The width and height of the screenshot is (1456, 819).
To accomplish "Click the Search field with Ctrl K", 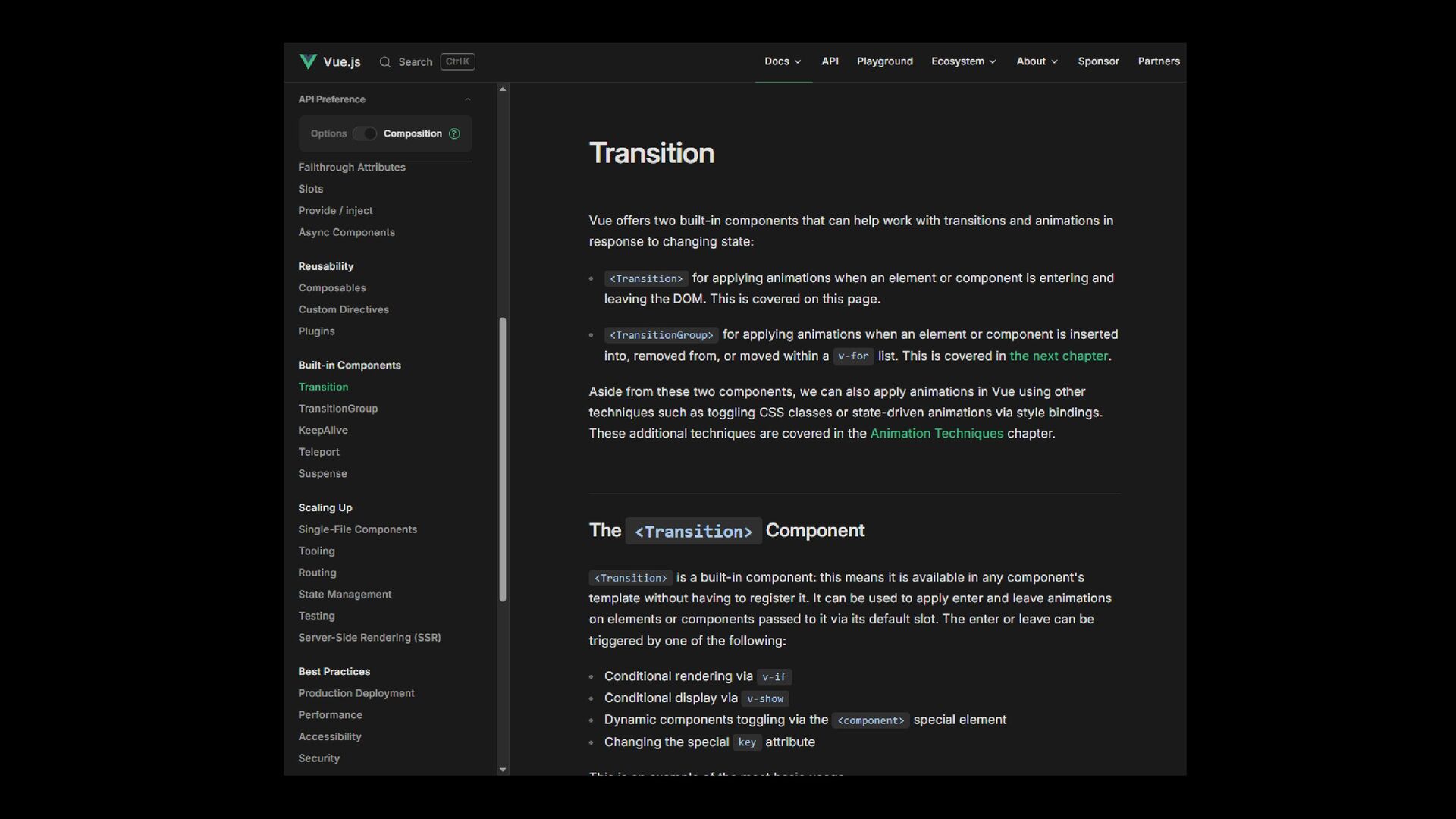I will click(x=428, y=62).
